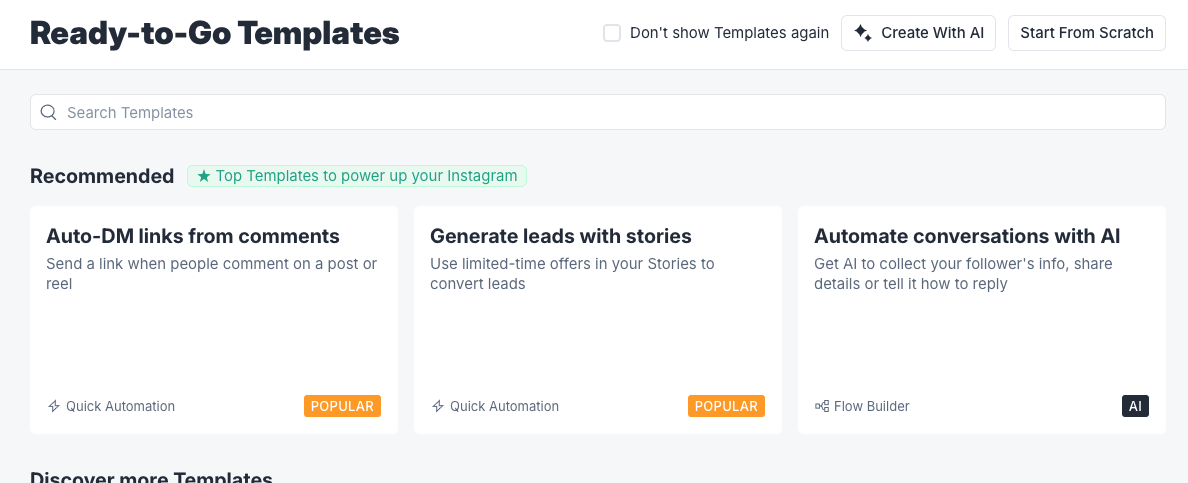Image resolution: width=1188 pixels, height=483 pixels.
Task: Click Quick Automation label on Auto-DM card
Action: (x=120, y=406)
